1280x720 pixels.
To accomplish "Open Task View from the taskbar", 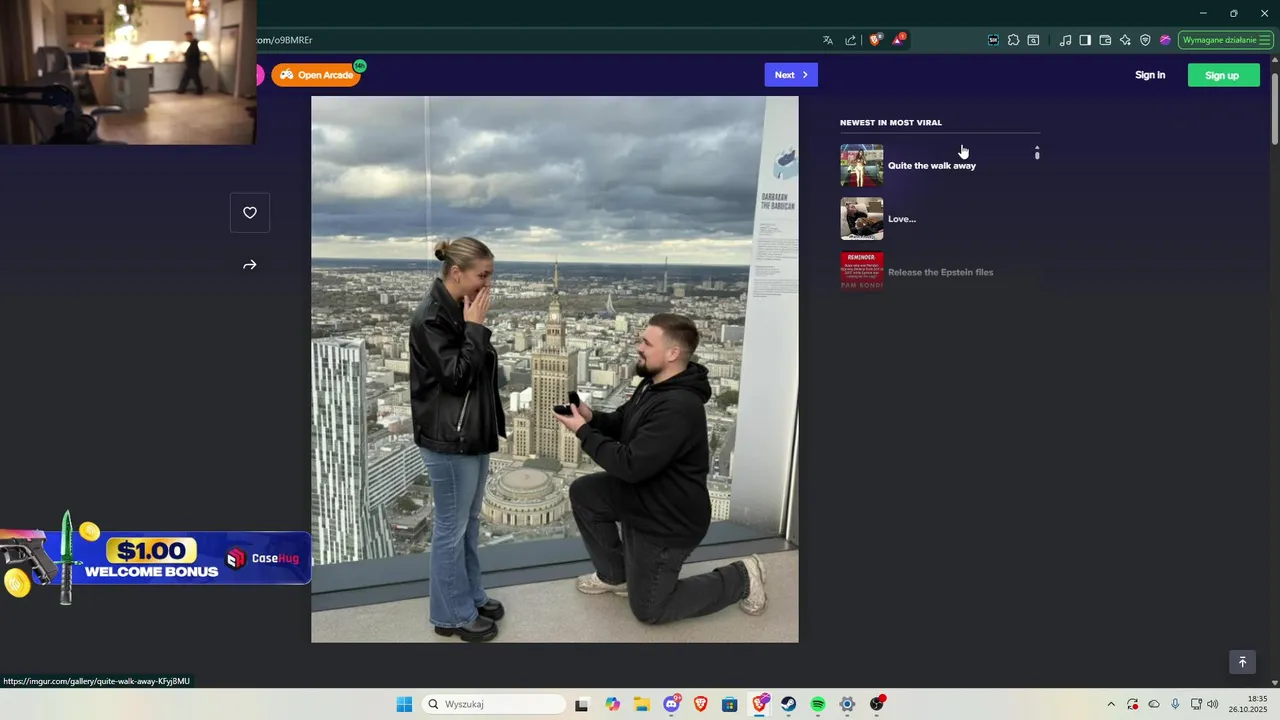I will [x=582, y=704].
